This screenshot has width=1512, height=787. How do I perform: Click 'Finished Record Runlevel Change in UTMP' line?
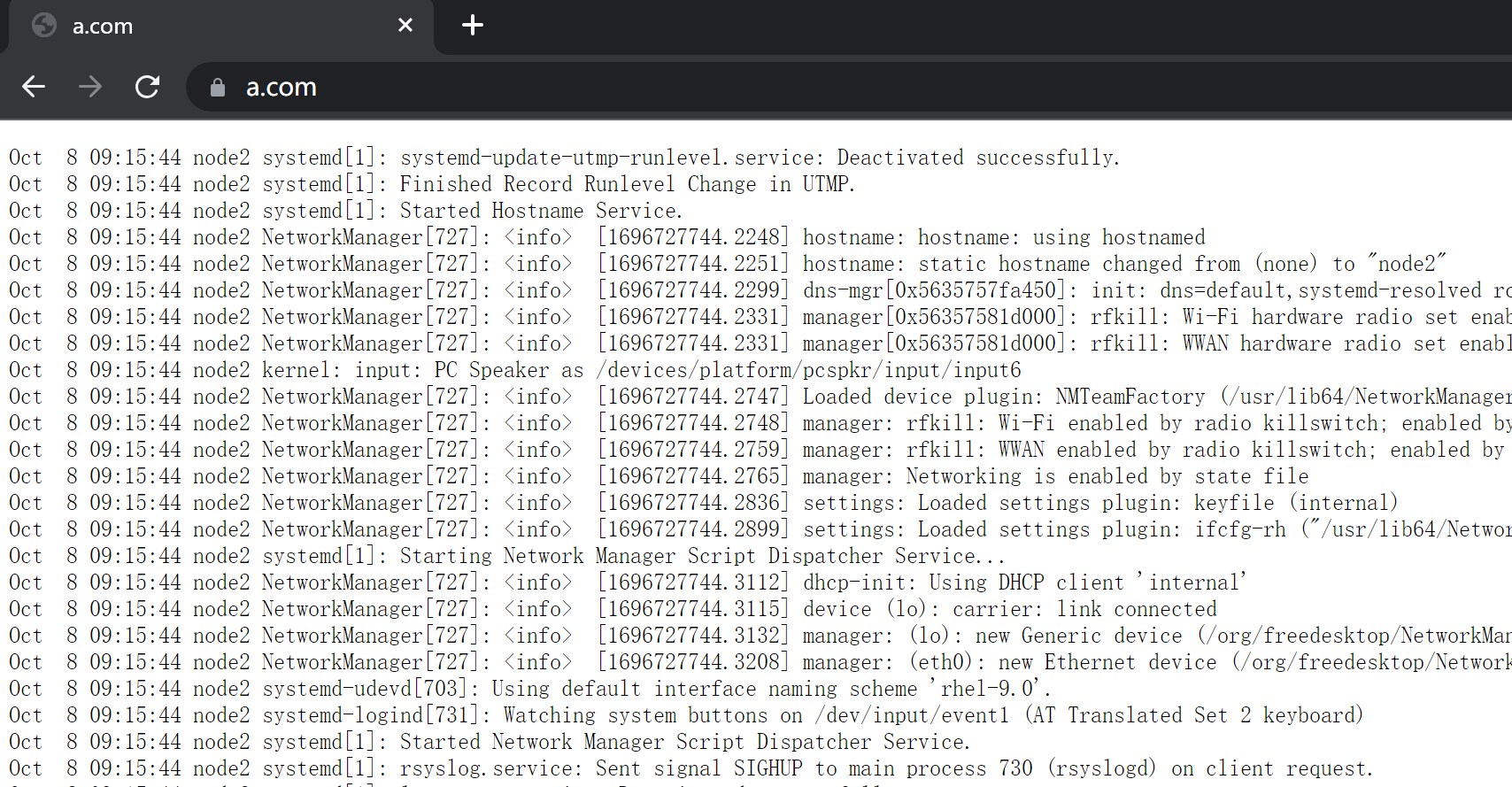pos(627,184)
